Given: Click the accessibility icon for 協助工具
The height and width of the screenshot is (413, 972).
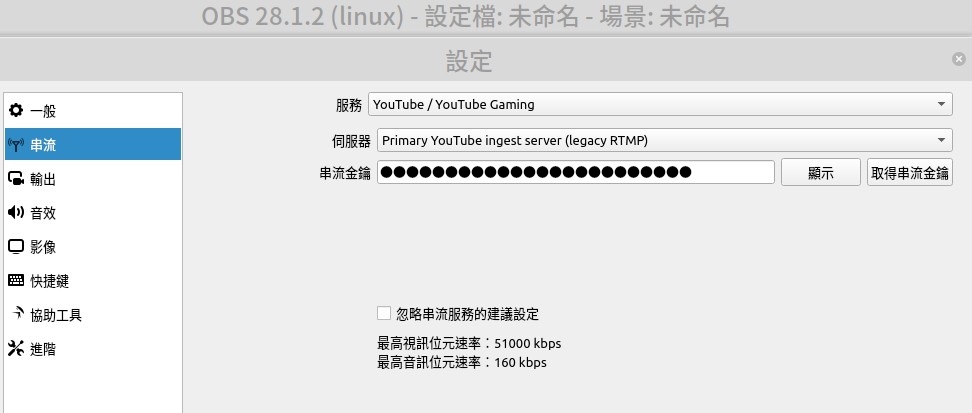Looking at the screenshot, I should pyautogui.click(x=17, y=314).
